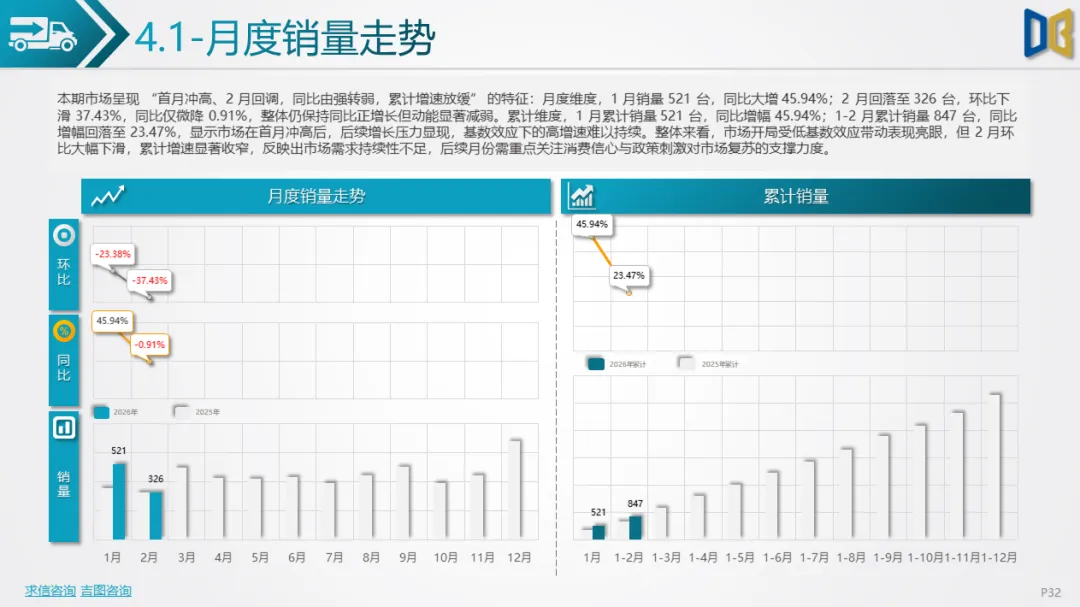
Task: Select the 销量 bar-chart icon in sidebar
Action: [63, 426]
